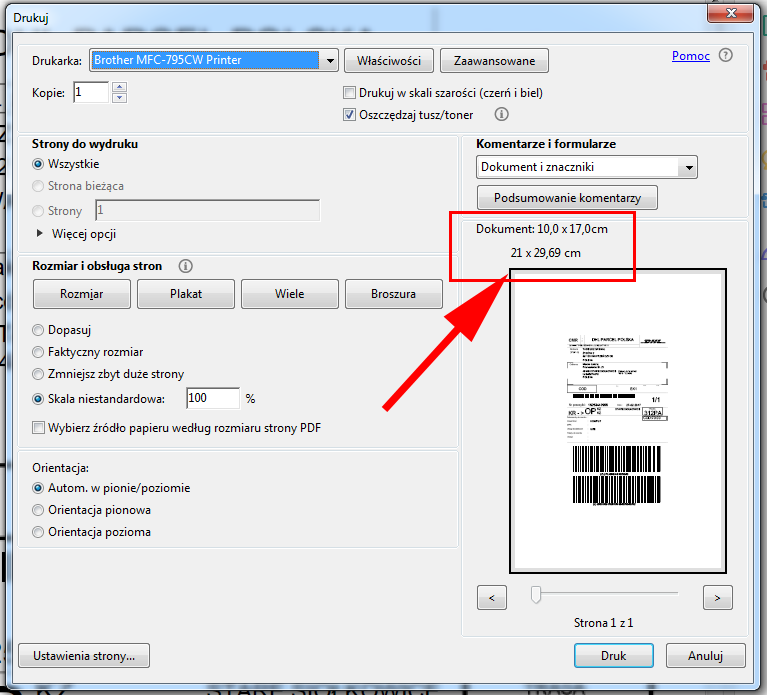This screenshot has height=695, width=767.
Task: Open the Pomoc help link
Action: click(x=690, y=56)
